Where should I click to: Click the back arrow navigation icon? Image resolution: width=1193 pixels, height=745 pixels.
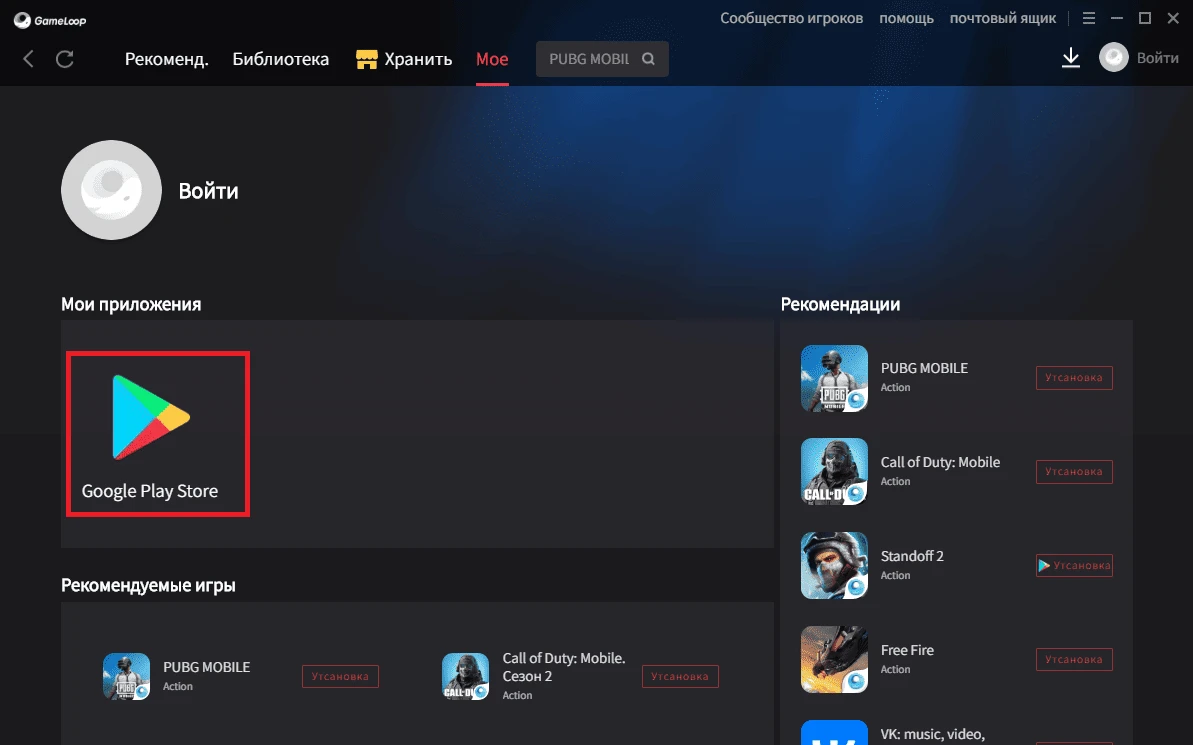[28, 59]
